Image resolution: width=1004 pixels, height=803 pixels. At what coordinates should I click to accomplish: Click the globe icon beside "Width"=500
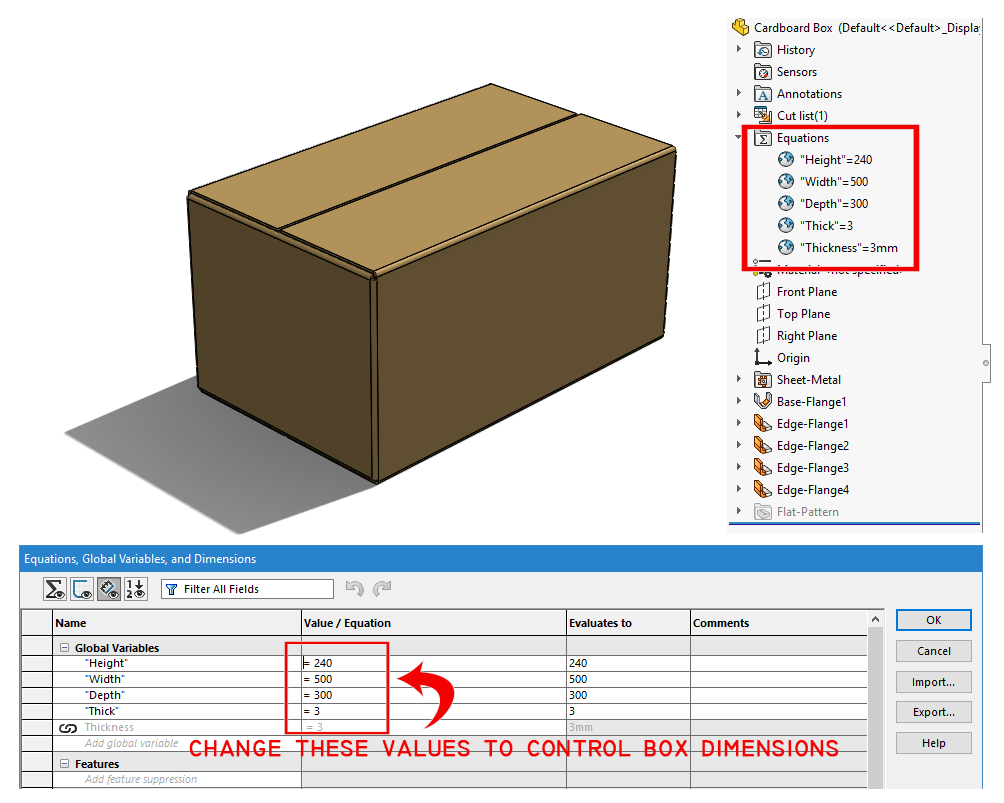point(786,181)
